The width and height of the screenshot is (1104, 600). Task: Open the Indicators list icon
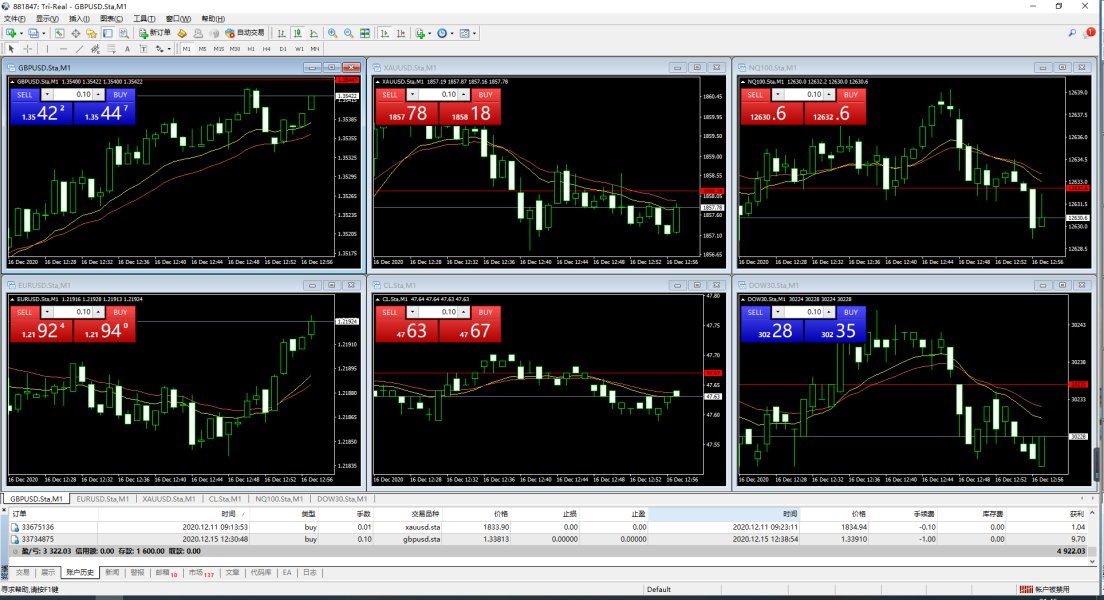[x=420, y=33]
